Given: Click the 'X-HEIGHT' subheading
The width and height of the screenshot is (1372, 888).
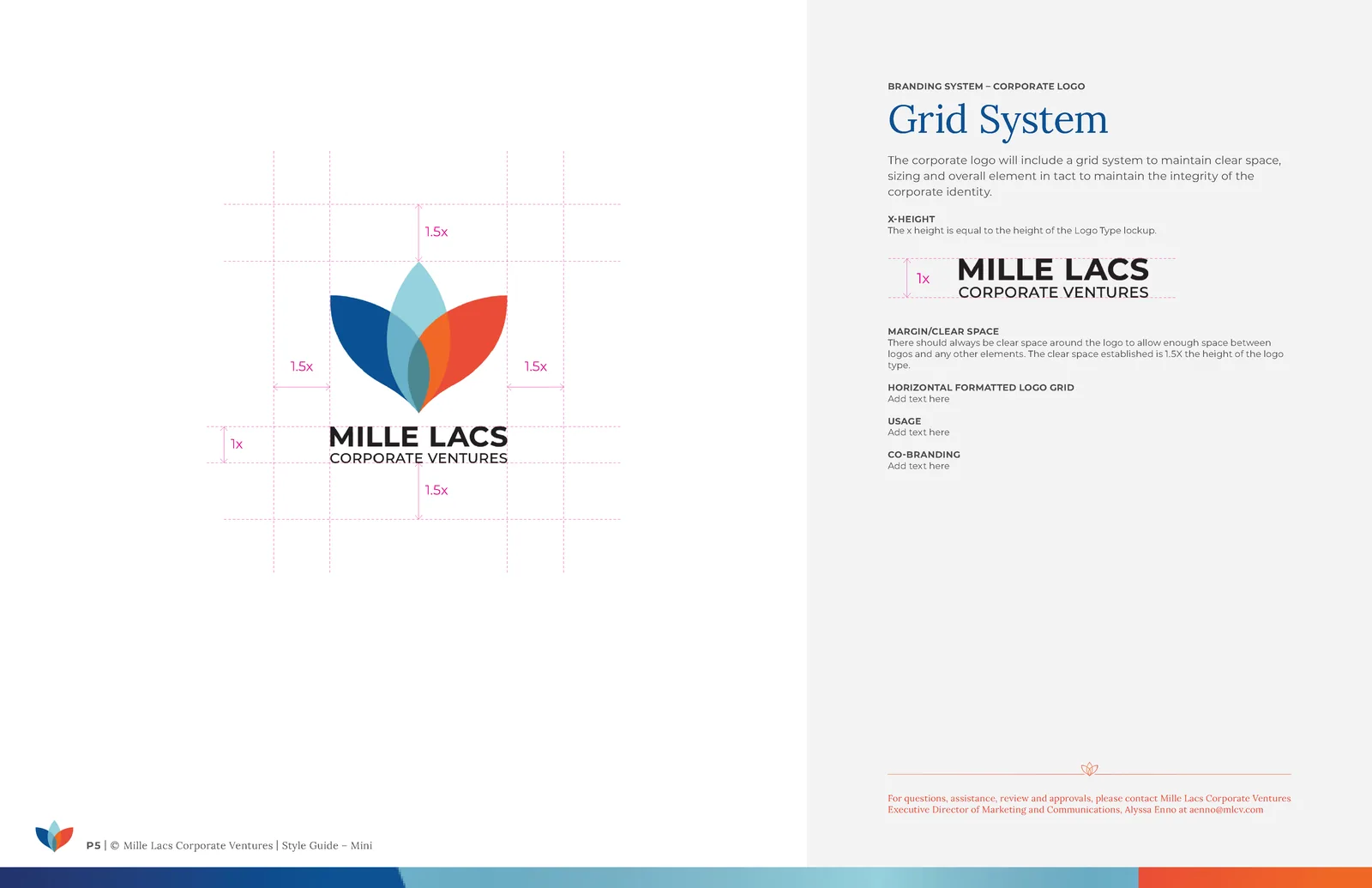Looking at the screenshot, I should [x=912, y=220].
